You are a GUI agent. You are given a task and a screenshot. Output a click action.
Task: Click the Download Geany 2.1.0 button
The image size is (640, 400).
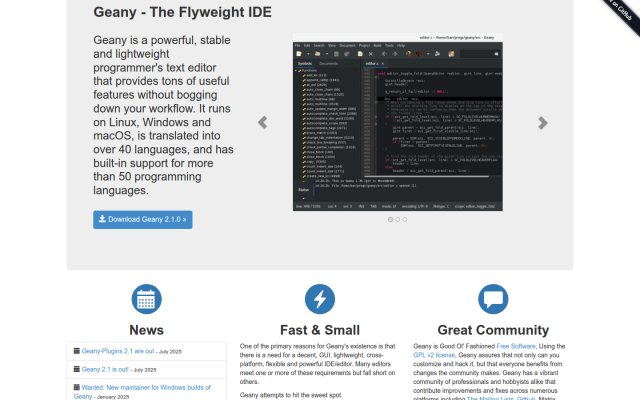142,220
